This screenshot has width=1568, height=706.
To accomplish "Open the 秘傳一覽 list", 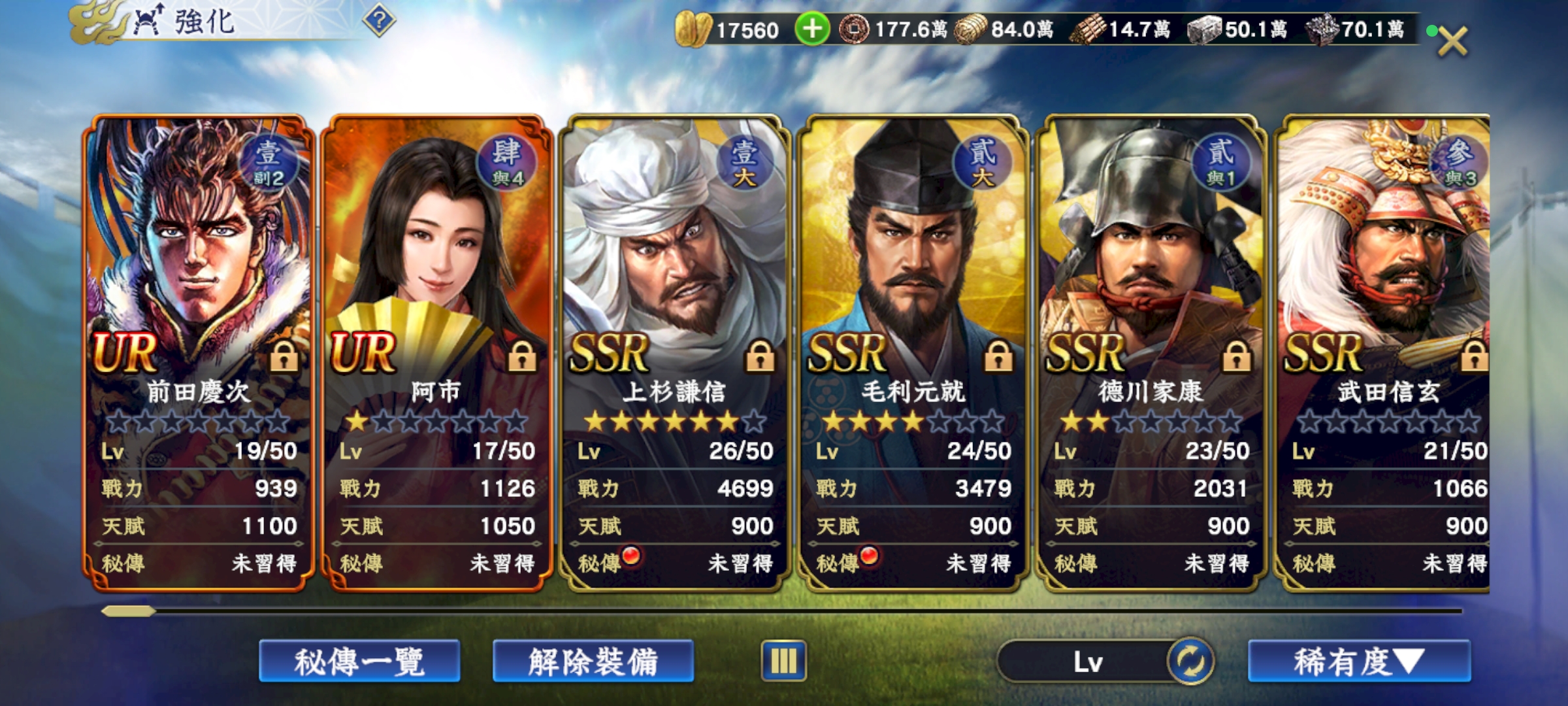I will pyautogui.click(x=359, y=661).
